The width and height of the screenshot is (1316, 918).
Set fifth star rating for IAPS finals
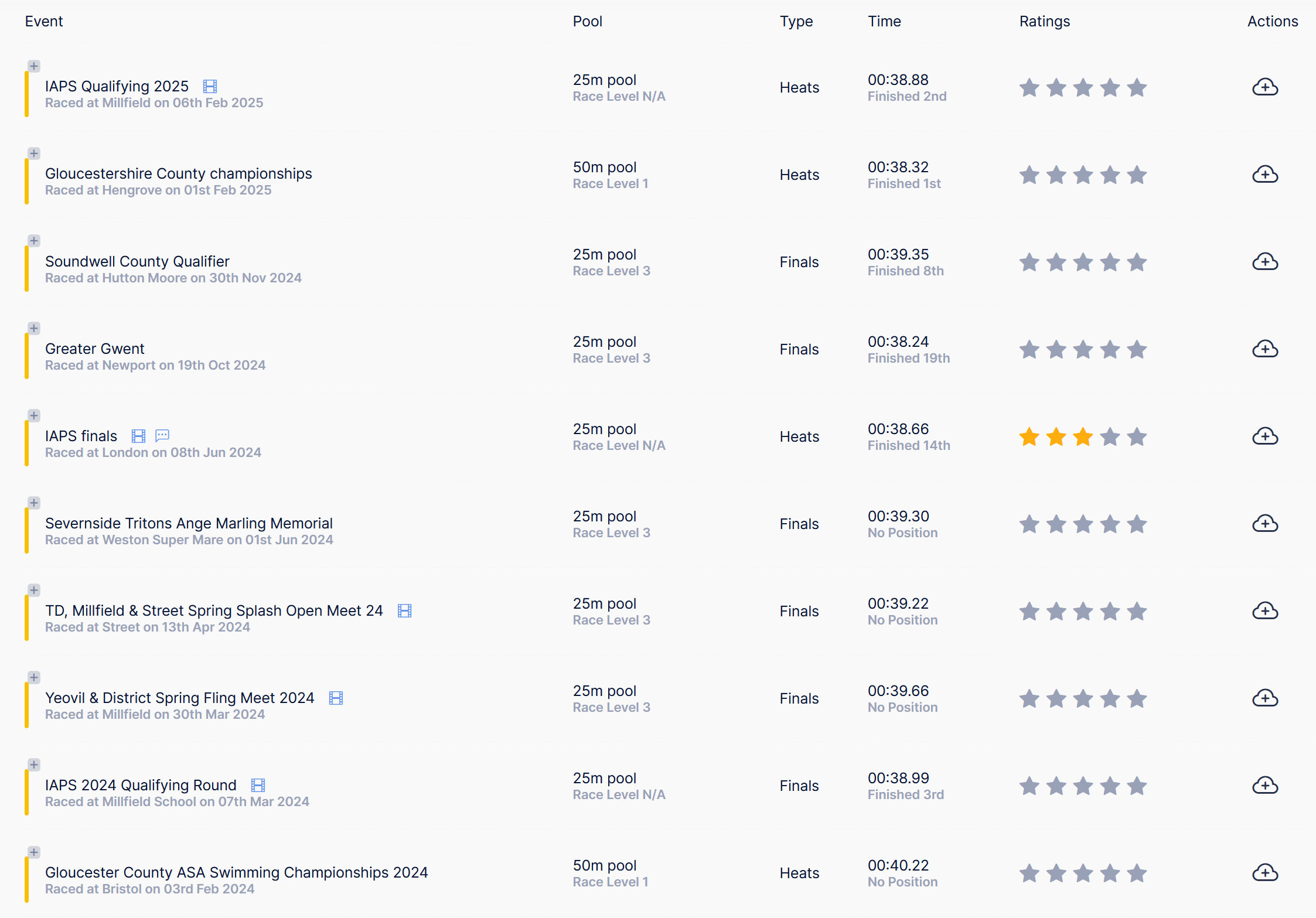coord(1137,436)
